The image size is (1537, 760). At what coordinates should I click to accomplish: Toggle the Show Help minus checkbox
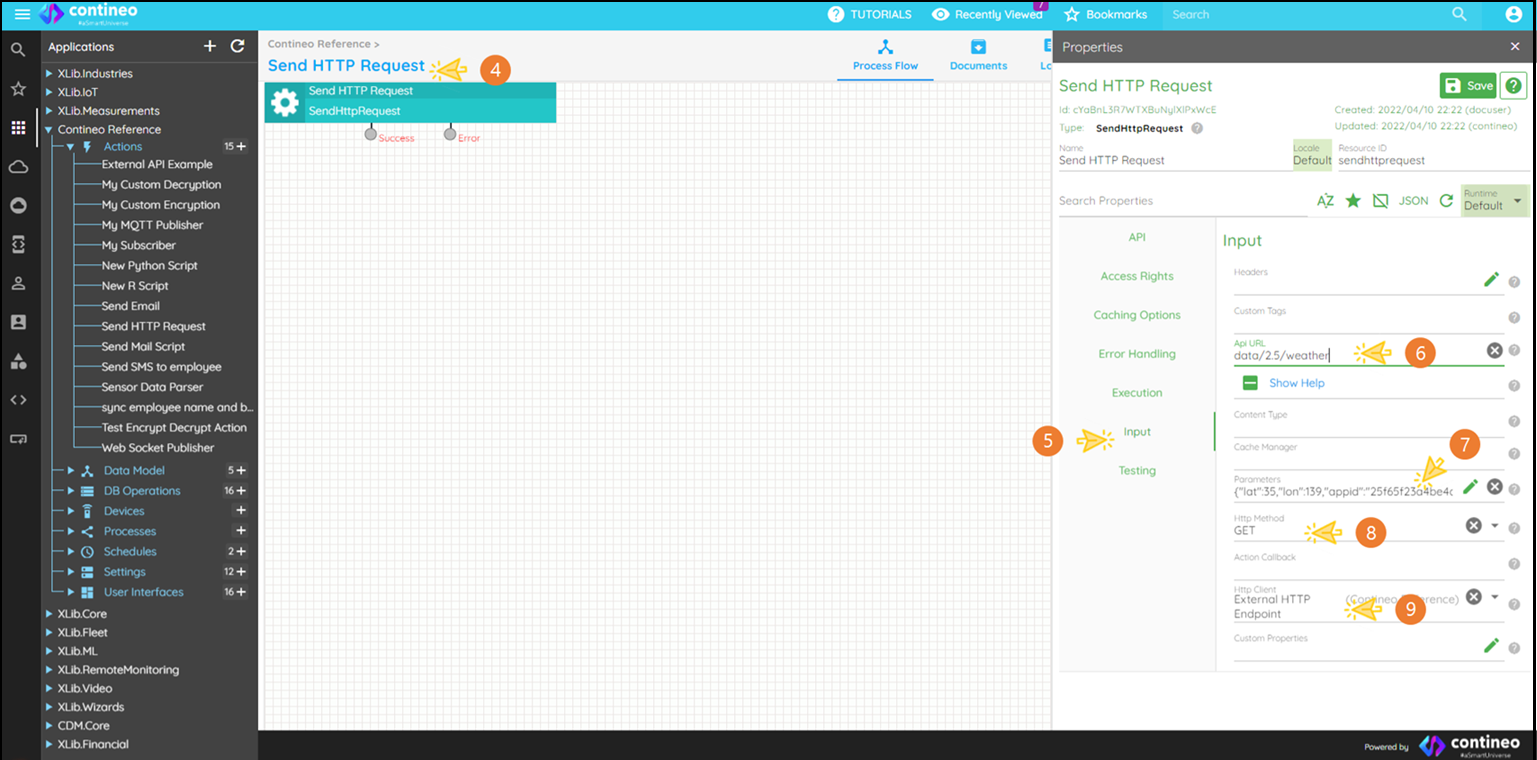click(1250, 383)
